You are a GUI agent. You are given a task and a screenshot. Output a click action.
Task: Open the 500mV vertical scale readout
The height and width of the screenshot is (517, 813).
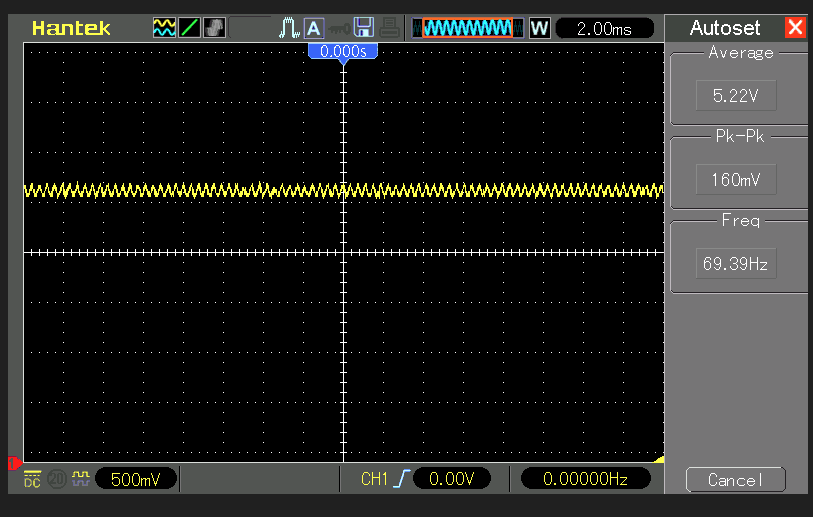click(x=136, y=480)
